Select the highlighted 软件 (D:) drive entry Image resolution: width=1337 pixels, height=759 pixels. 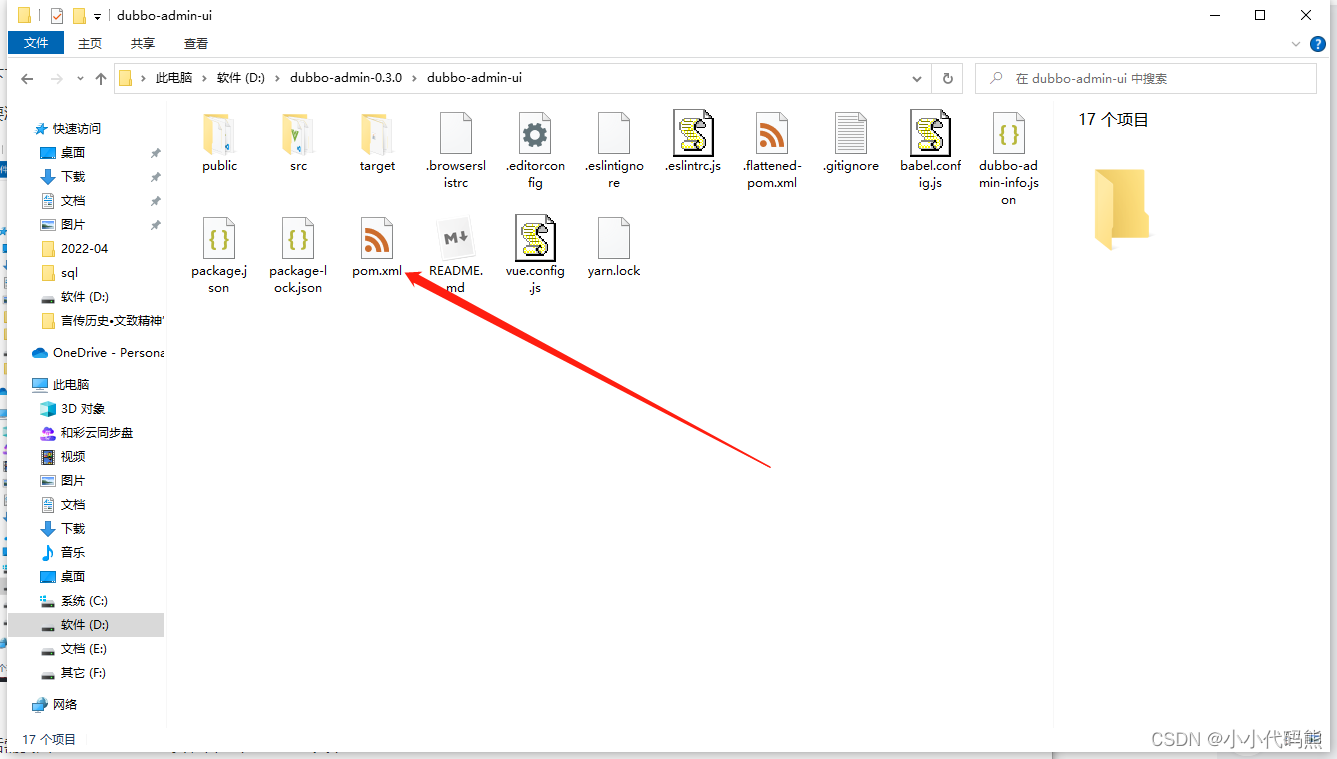coord(85,624)
